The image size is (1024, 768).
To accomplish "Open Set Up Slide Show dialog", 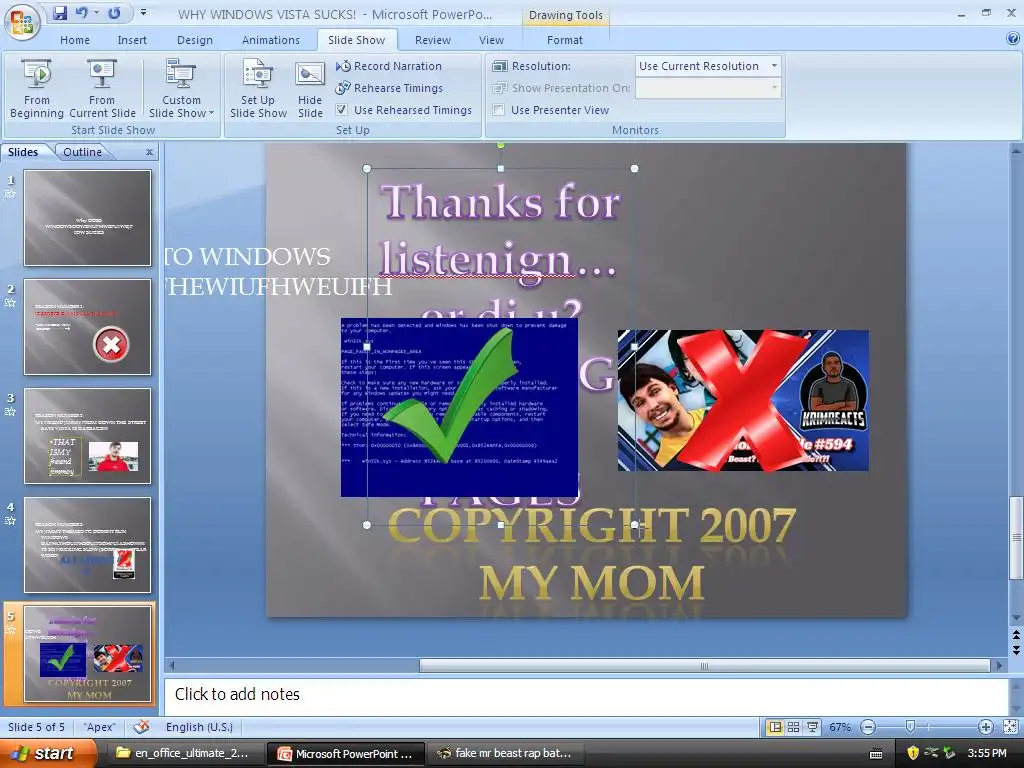I will click(258, 88).
